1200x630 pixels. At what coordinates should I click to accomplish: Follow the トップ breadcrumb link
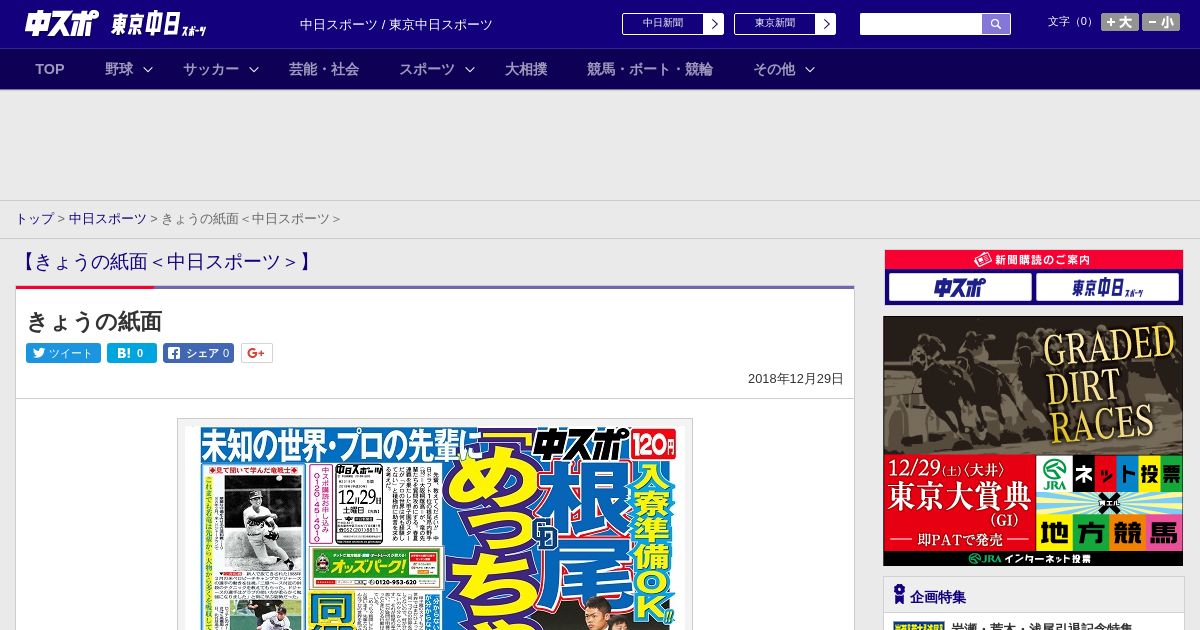click(x=34, y=218)
